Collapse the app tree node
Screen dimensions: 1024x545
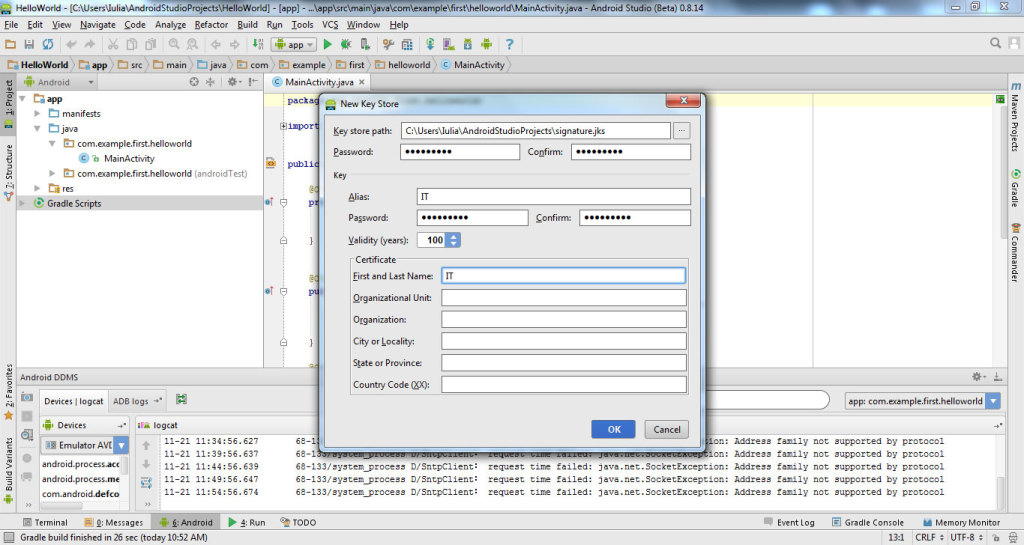pyautogui.click(x=23, y=99)
